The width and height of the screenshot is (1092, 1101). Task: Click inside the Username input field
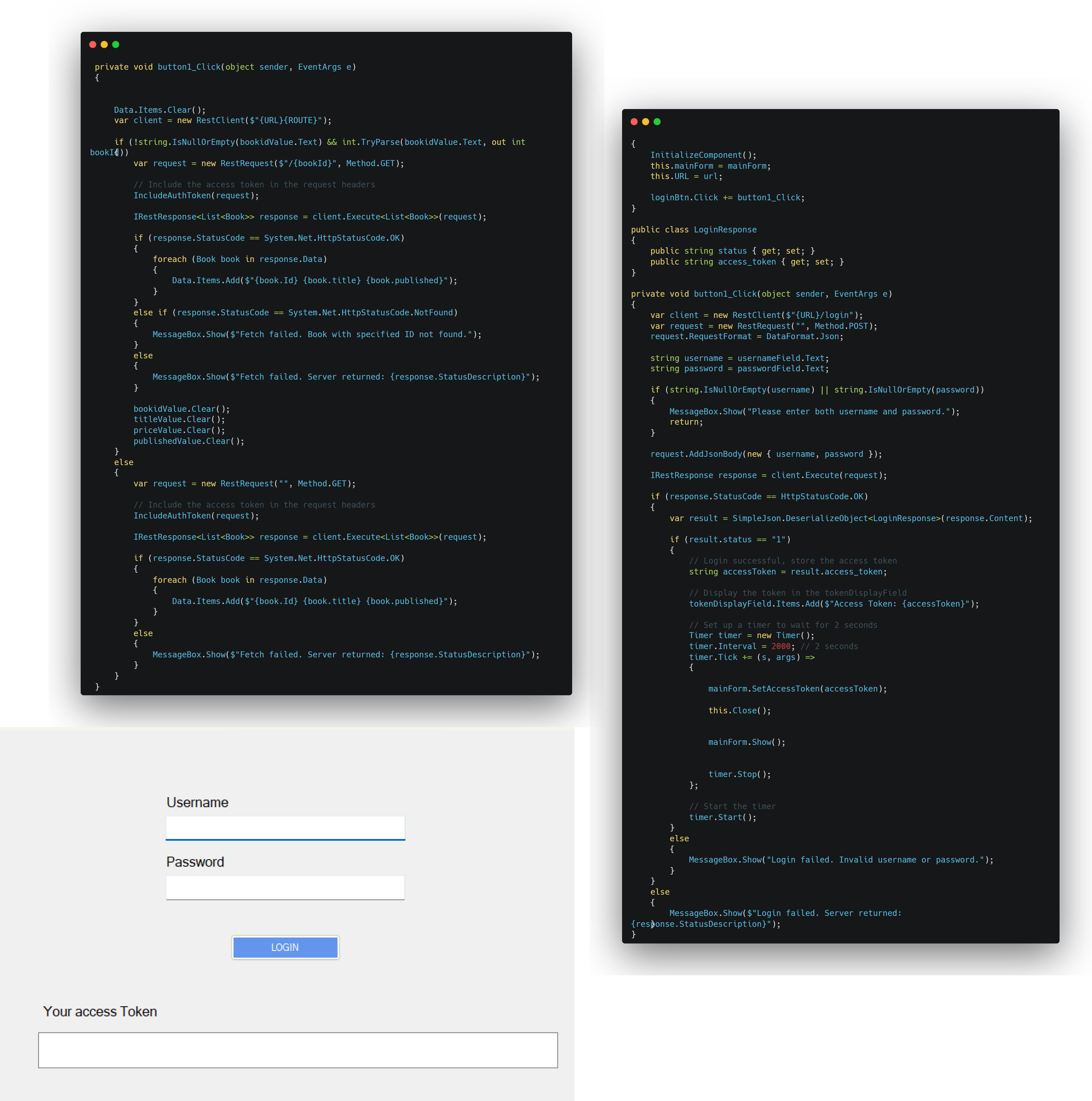[285, 828]
